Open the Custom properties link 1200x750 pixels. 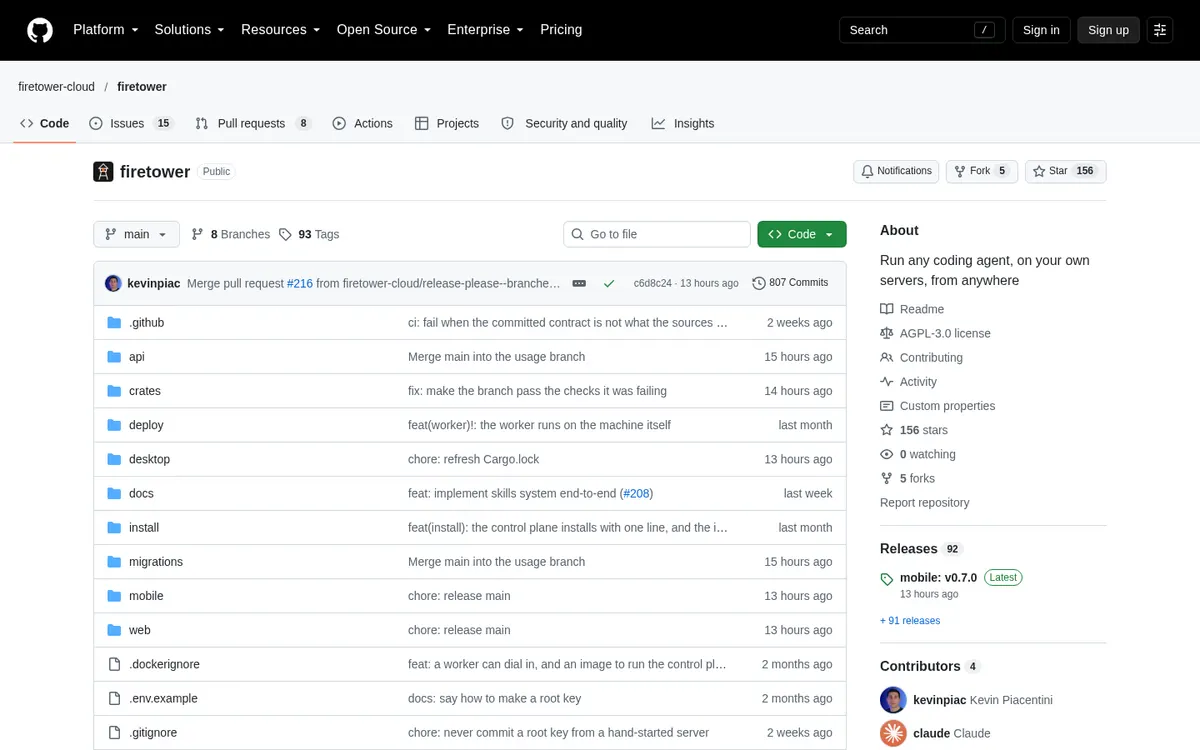coord(937,406)
